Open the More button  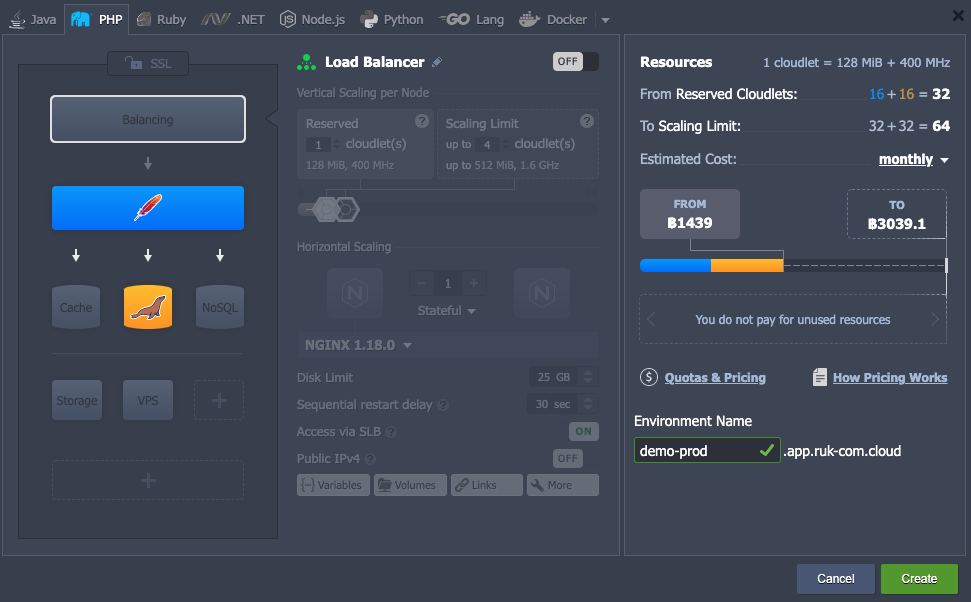563,485
